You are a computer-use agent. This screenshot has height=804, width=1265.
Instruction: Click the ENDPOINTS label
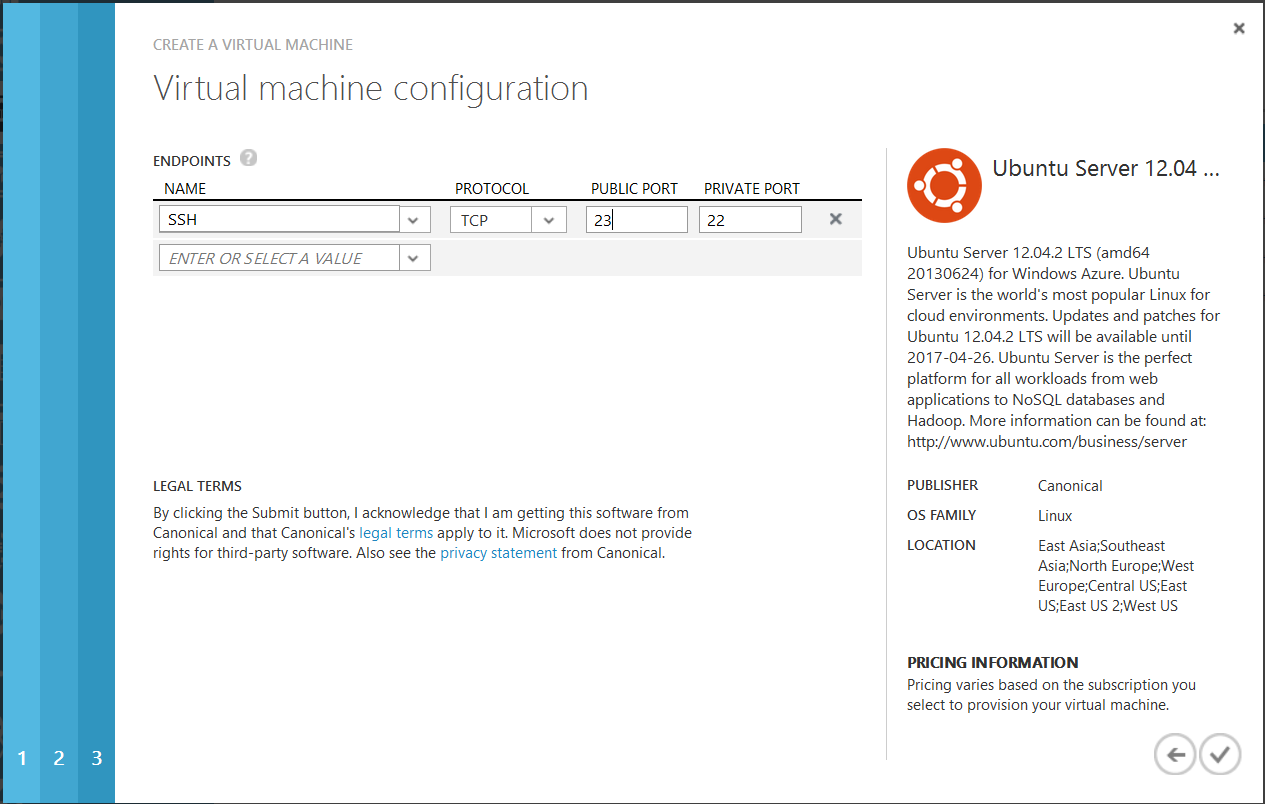point(192,161)
